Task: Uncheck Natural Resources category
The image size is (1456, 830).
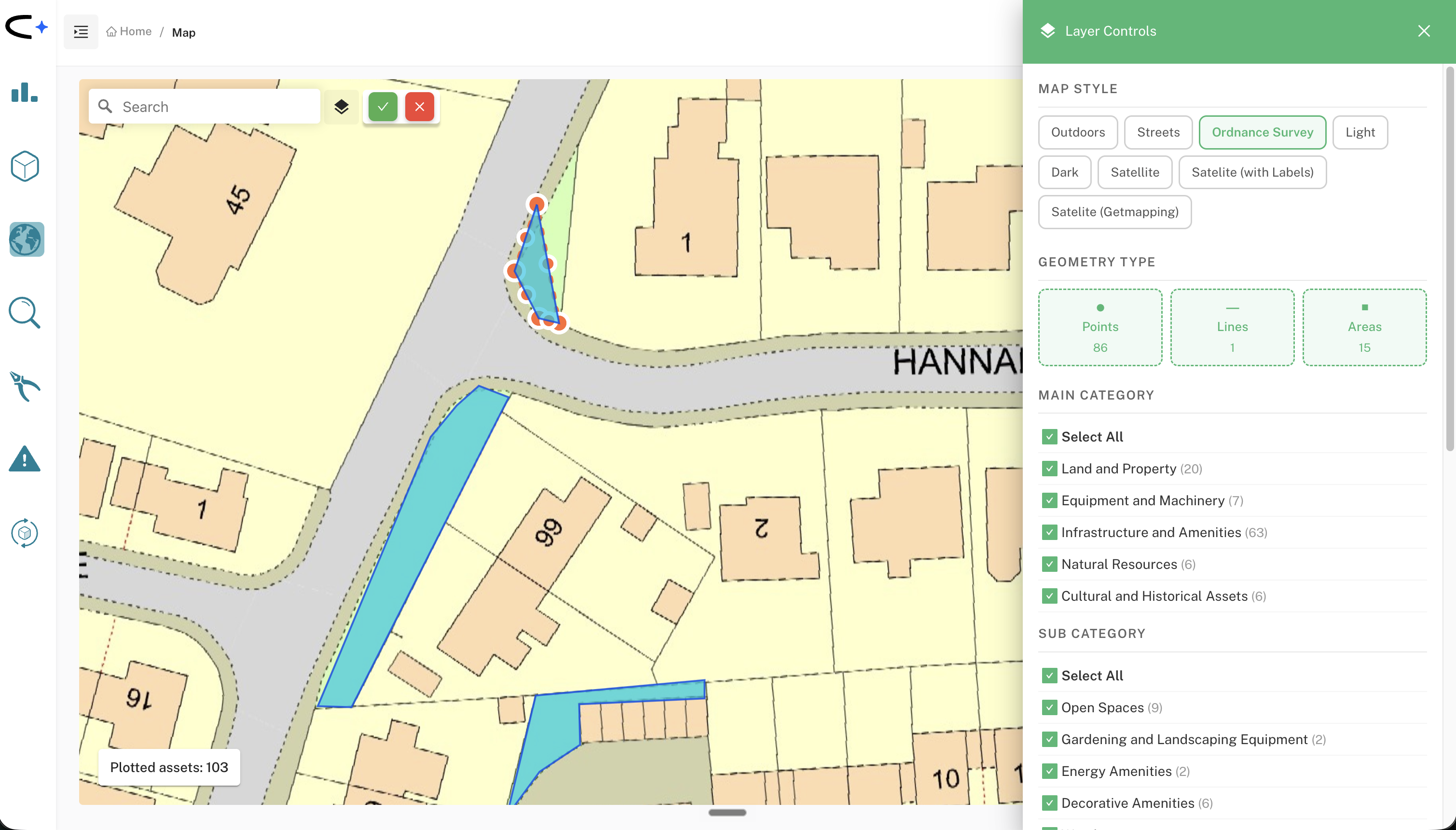Action: (1049, 565)
